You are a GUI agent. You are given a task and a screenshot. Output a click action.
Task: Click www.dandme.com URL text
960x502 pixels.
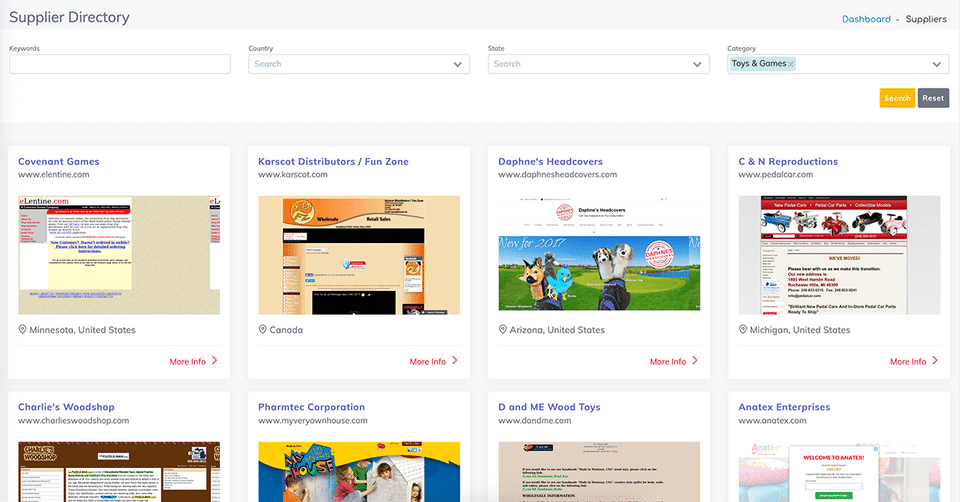pyautogui.click(x=534, y=421)
